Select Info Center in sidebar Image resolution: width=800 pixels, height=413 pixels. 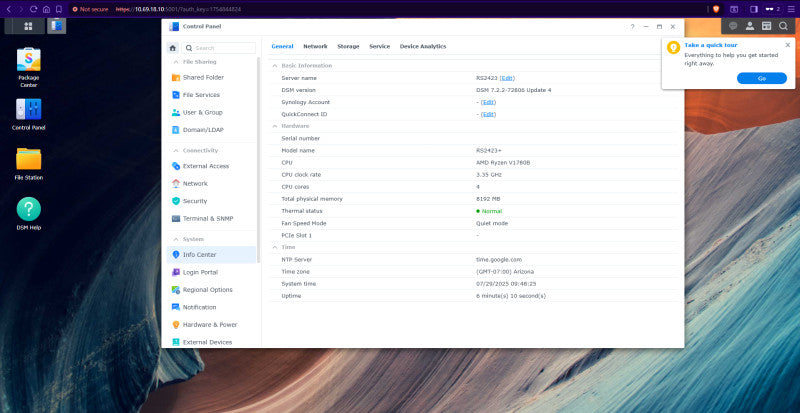(211, 255)
